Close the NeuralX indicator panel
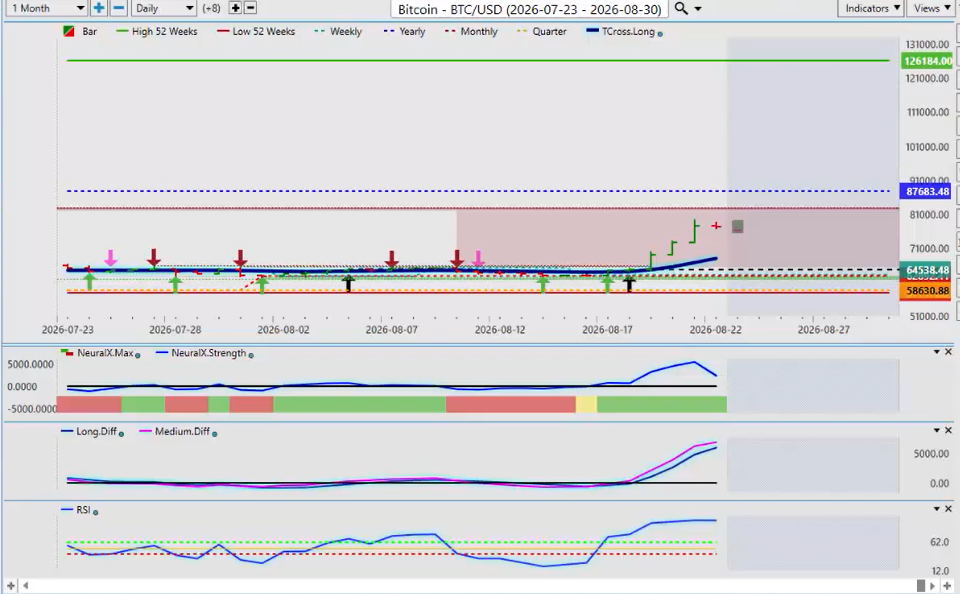960x594 pixels. point(948,352)
